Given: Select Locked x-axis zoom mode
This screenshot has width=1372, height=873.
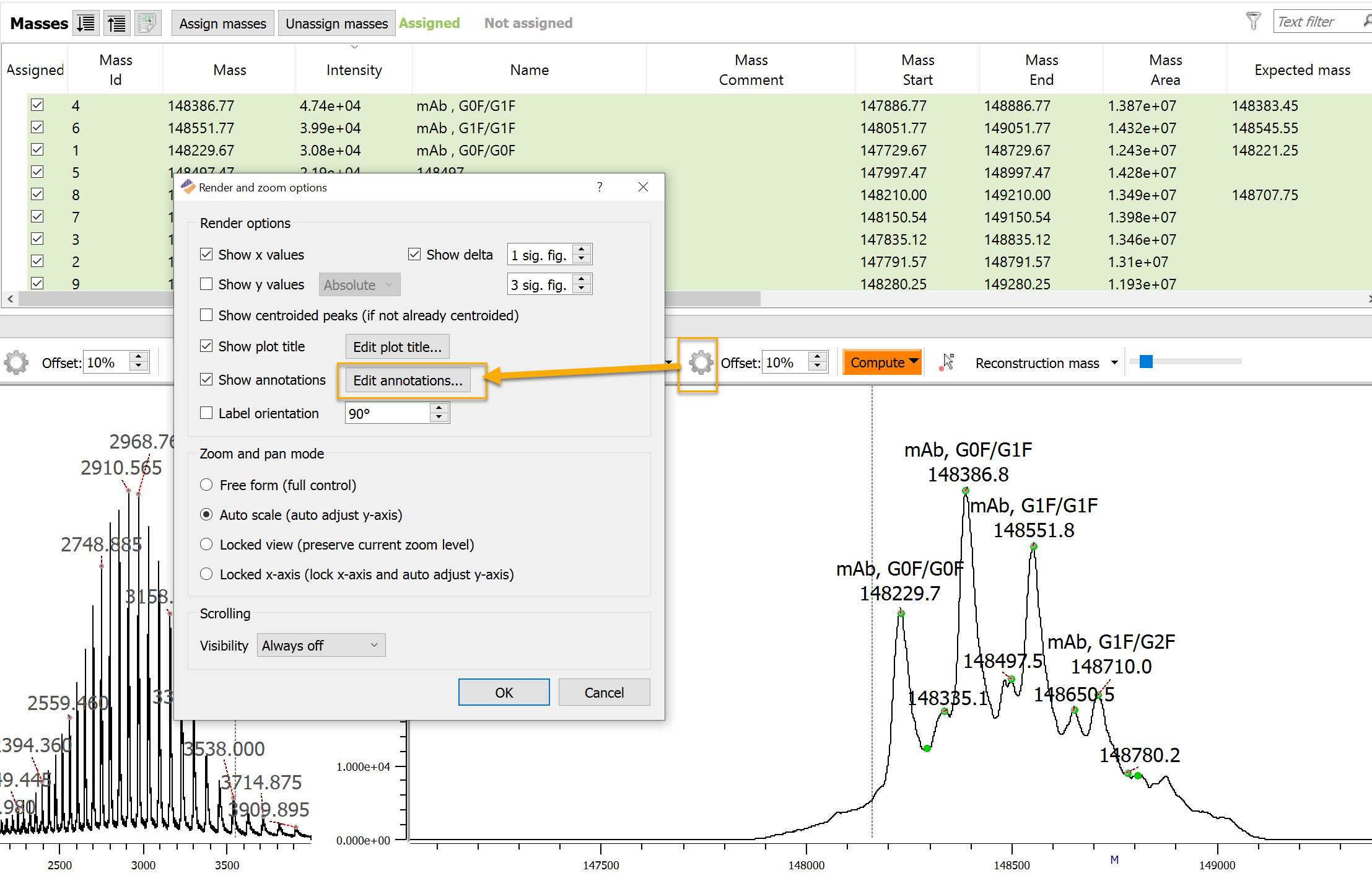Looking at the screenshot, I should point(206,574).
